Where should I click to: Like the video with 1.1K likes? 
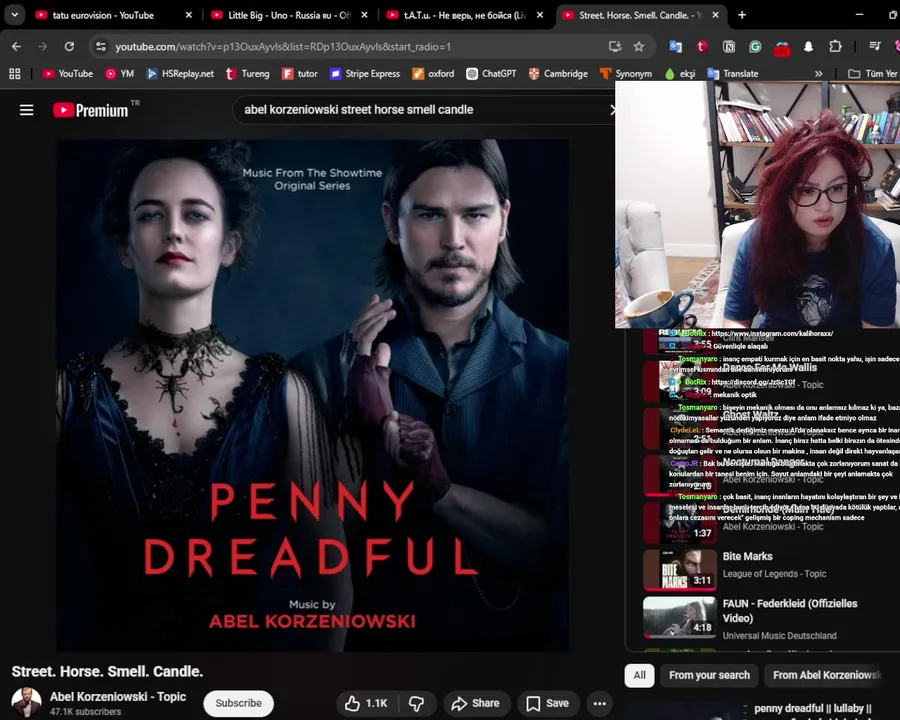point(367,703)
